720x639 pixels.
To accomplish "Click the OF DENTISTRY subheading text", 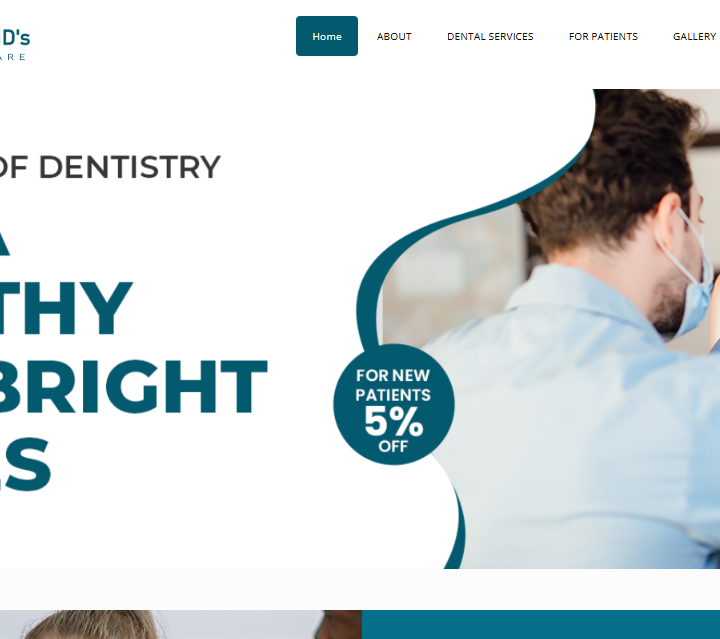I will click(109, 167).
